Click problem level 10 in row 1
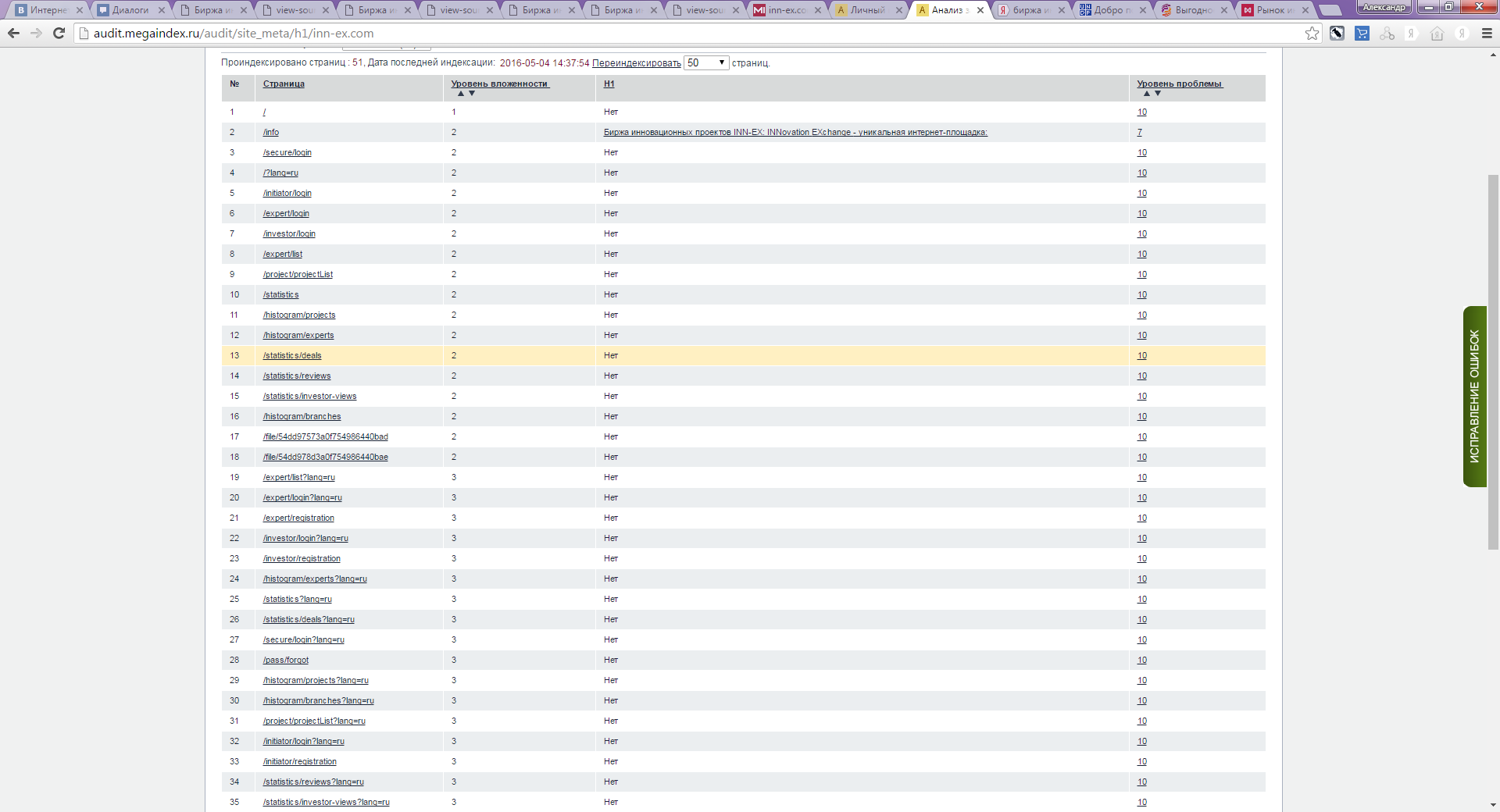This screenshot has height=812, width=1500. (1142, 112)
